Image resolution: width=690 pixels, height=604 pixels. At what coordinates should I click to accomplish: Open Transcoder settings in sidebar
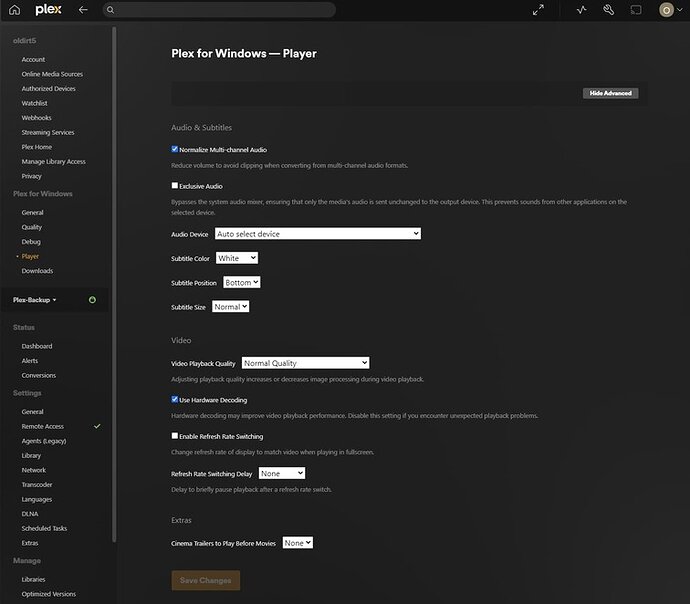click(37, 484)
